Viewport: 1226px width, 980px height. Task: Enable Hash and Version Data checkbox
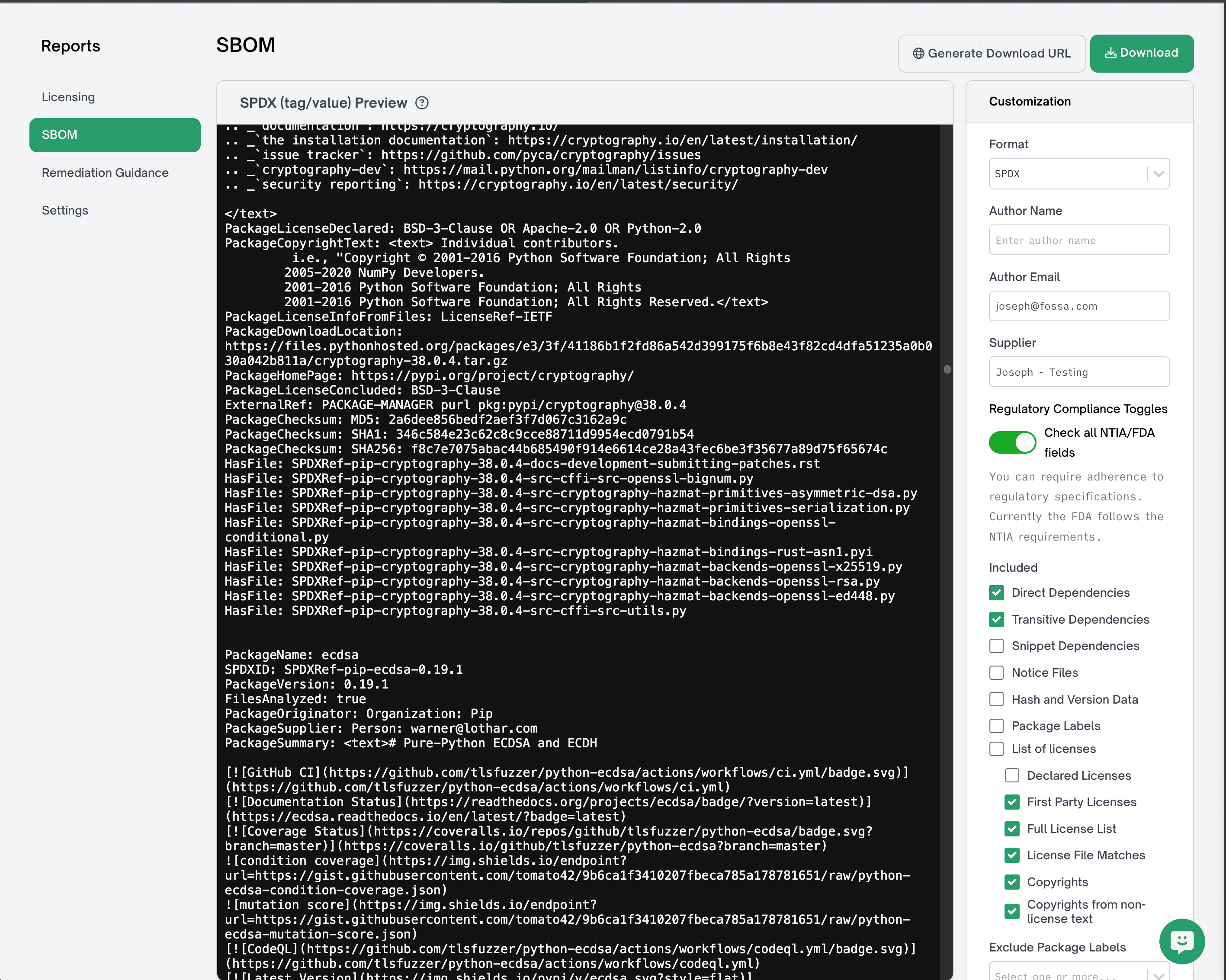[996, 699]
